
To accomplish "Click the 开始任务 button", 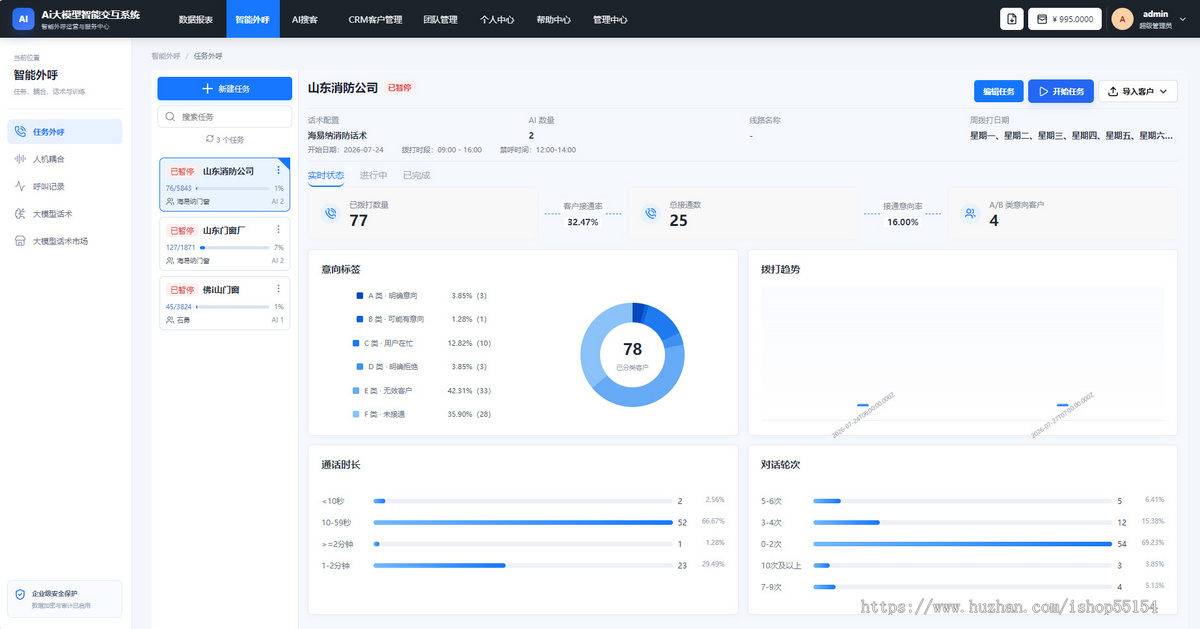I will click(x=1061, y=91).
